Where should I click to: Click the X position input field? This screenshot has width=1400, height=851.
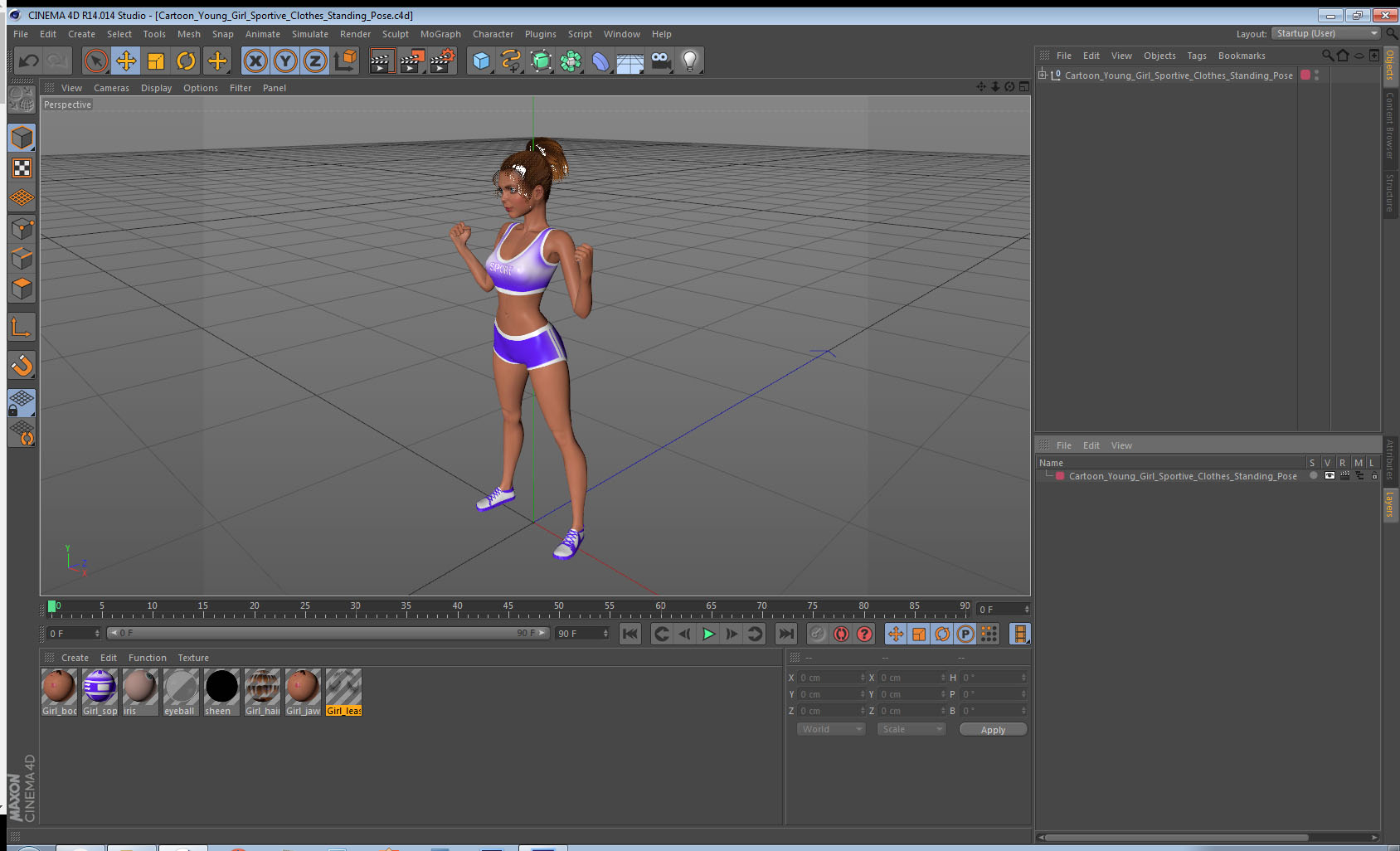pos(832,678)
